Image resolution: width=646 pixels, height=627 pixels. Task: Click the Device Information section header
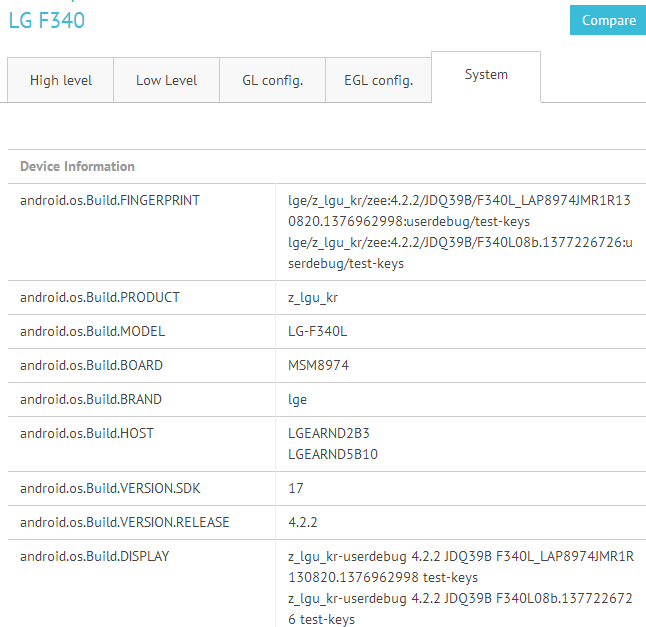[x=77, y=166]
